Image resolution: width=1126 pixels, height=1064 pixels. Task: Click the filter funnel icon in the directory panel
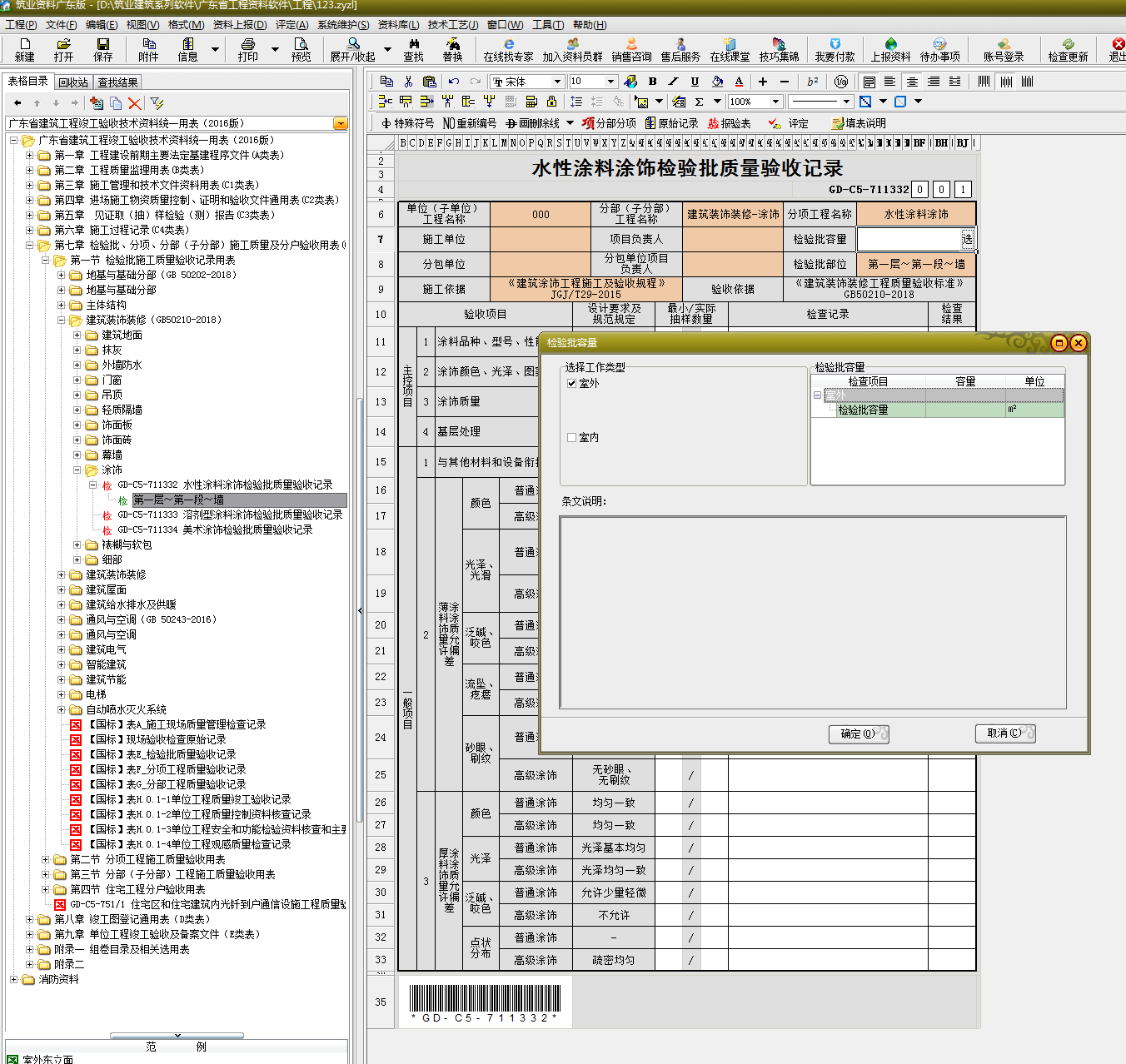click(157, 103)
